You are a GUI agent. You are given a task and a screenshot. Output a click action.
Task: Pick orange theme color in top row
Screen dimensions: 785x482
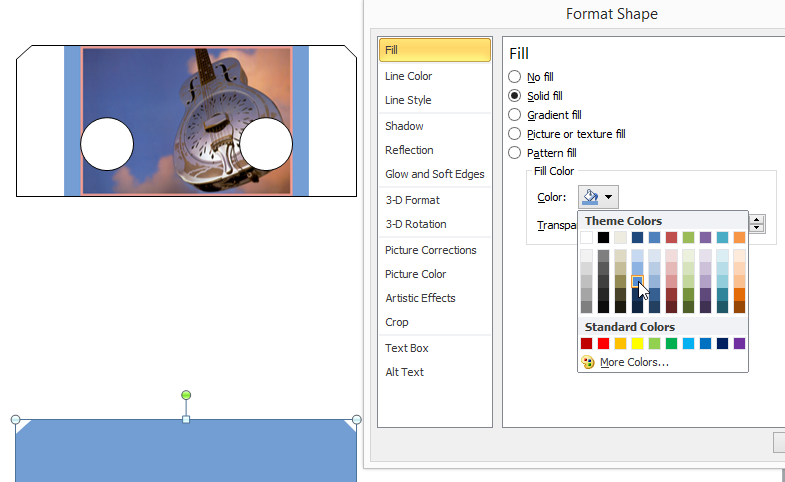[739, 237]
